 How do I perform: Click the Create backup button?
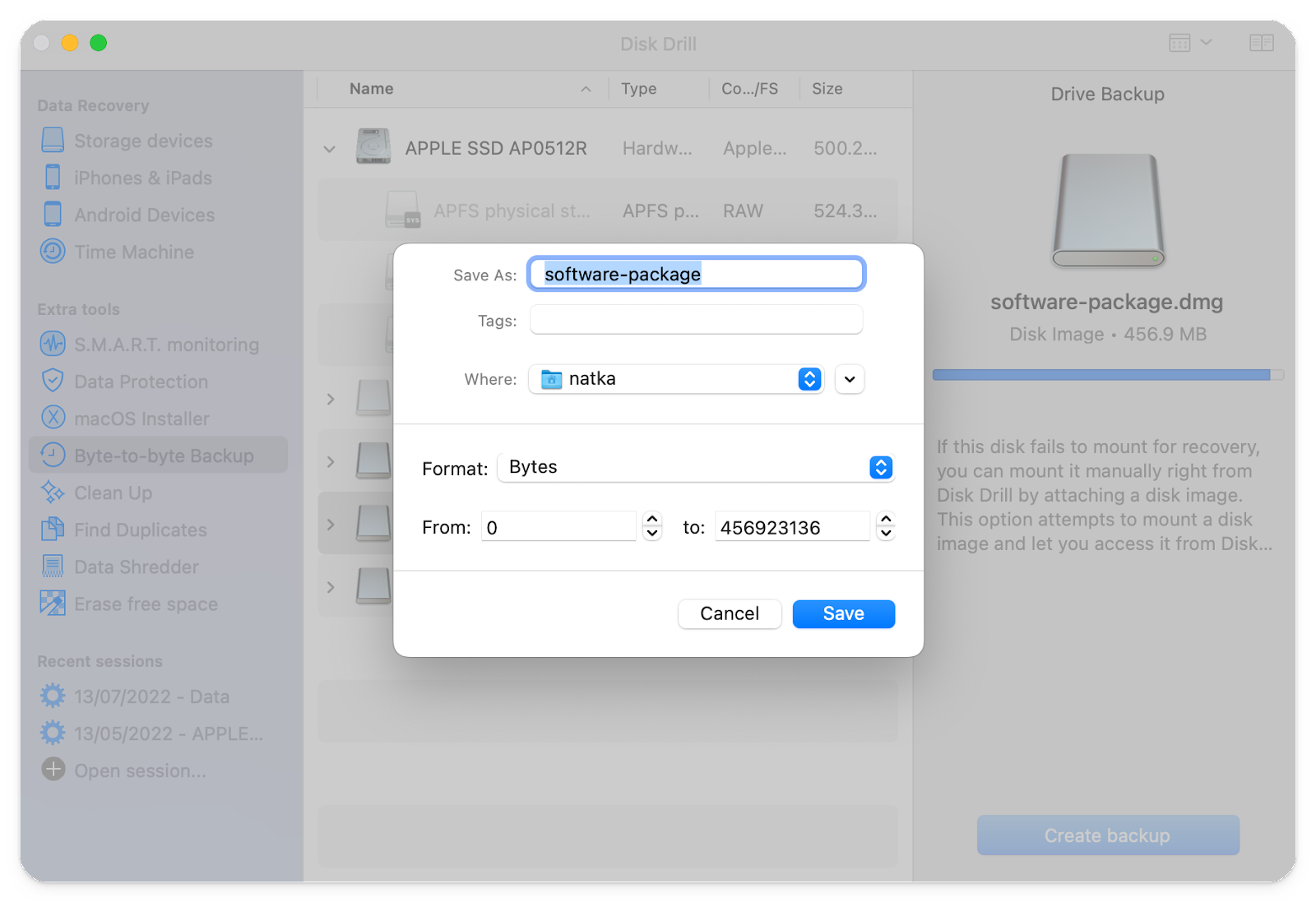pos(1106,835)
